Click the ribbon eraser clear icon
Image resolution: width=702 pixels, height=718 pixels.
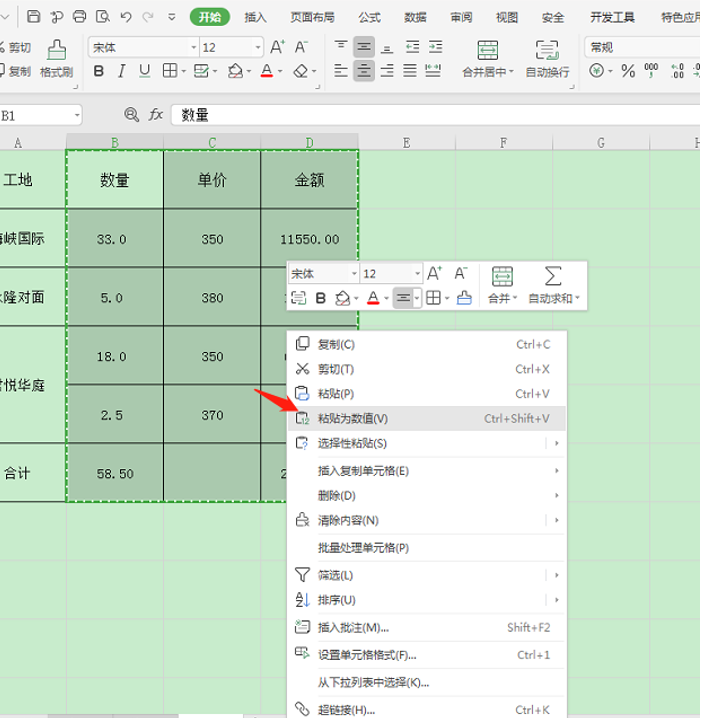(x=301, y=71)
